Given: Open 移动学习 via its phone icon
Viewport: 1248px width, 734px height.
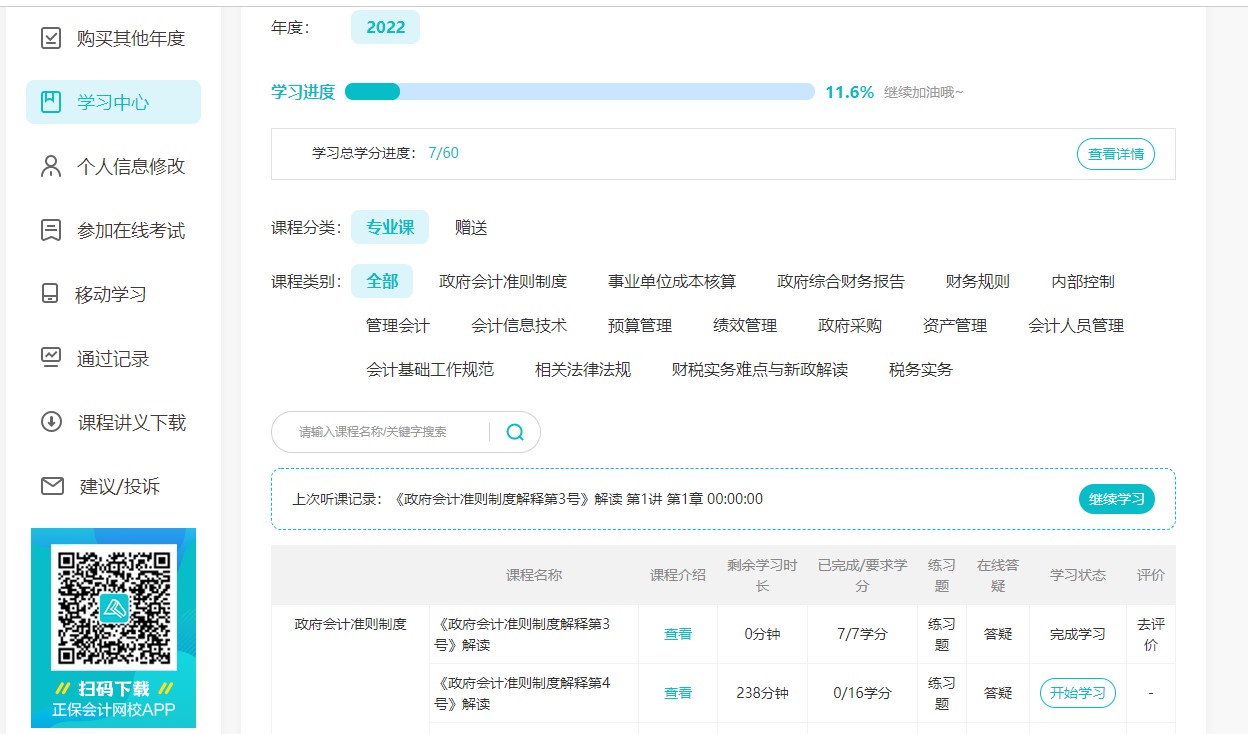Looking at the screenshot, I should 52,294.
